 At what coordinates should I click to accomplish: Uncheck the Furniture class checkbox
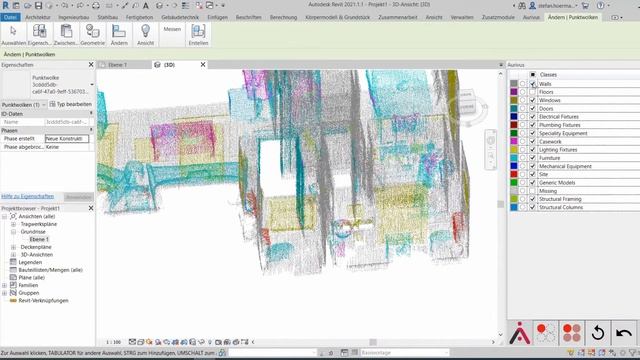[x=532, y=158]
